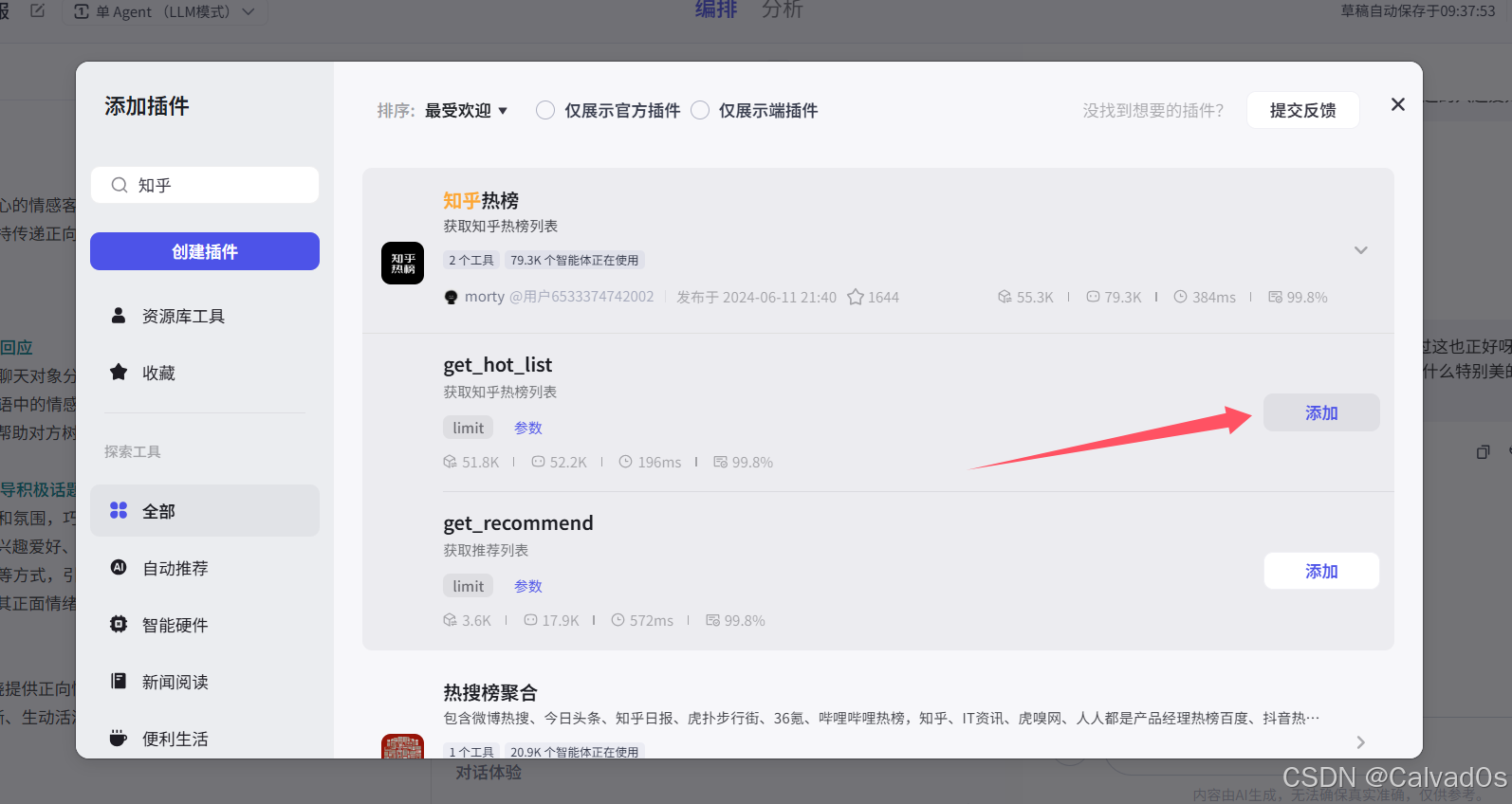Click the limit tag under get_hot_list

(x=469, y=428)
